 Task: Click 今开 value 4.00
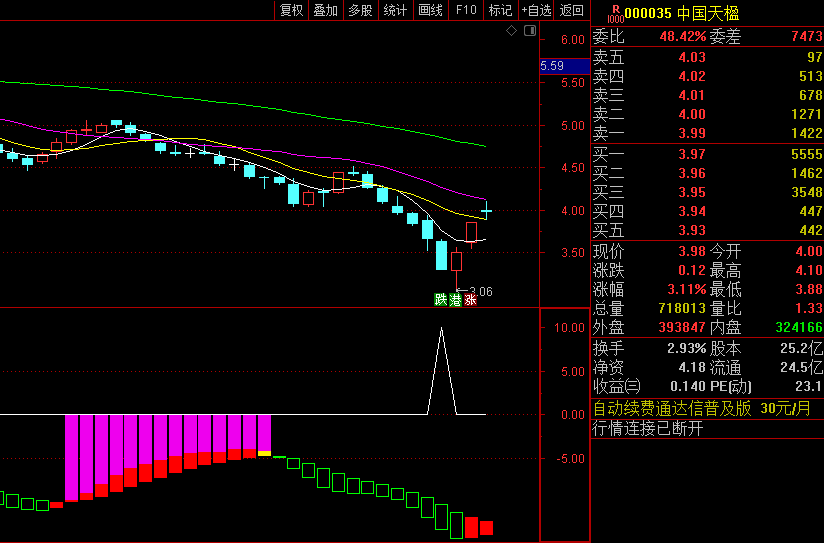coord(809,251)
